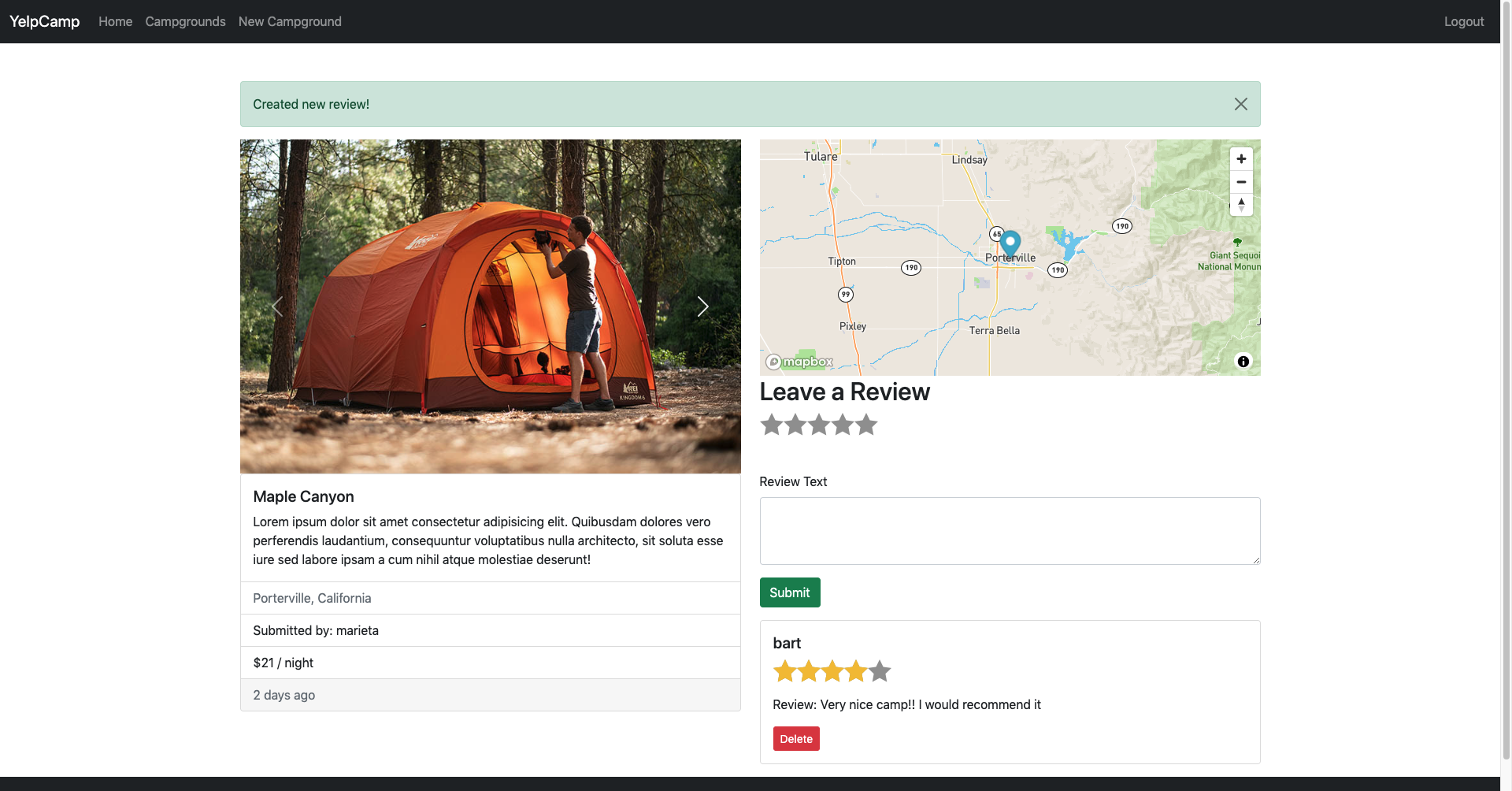Open the map attribution info icon
This screenshot has height=791, width=1512.
tap(1243, 361)
